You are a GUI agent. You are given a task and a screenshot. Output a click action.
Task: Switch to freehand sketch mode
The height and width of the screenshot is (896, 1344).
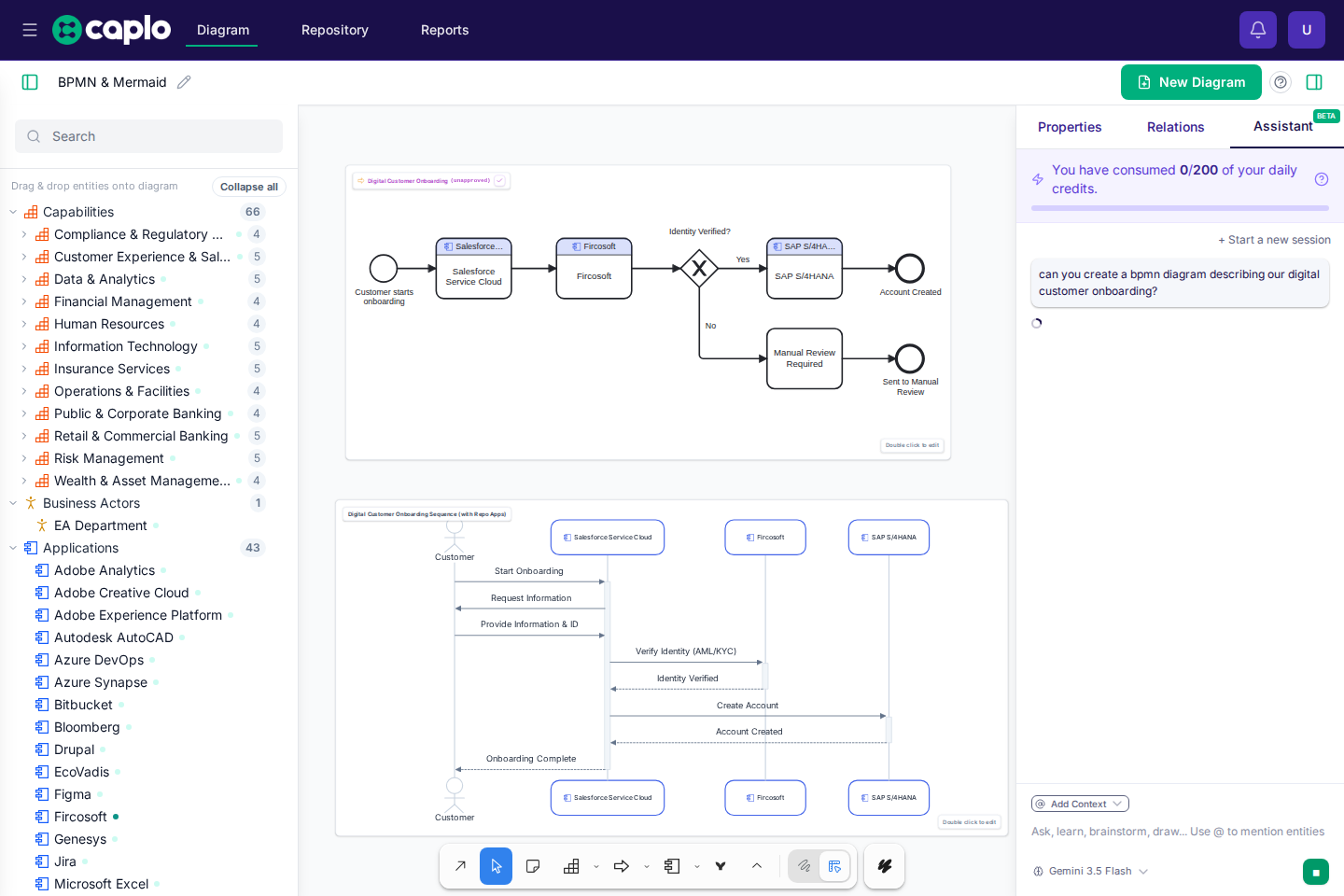tap(805, 866)
